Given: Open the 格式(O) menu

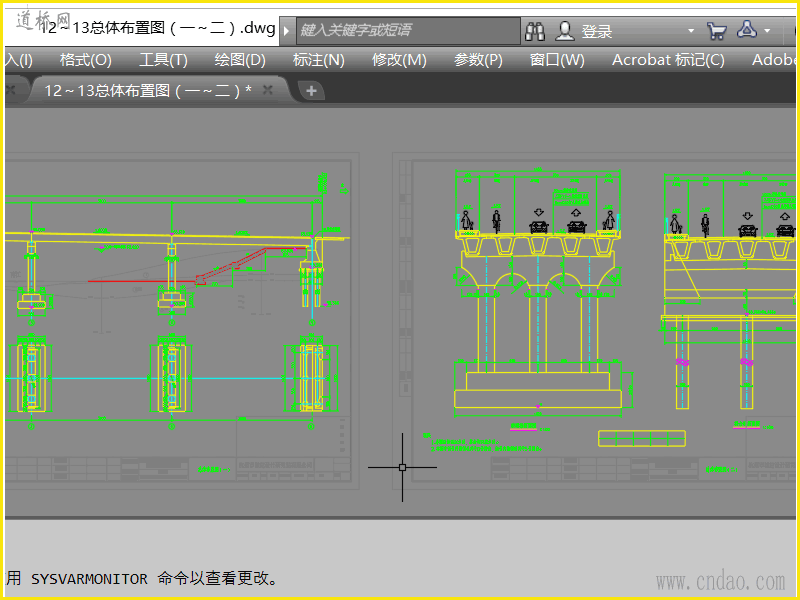Looking at the screenshot, I should click(85, 60).
